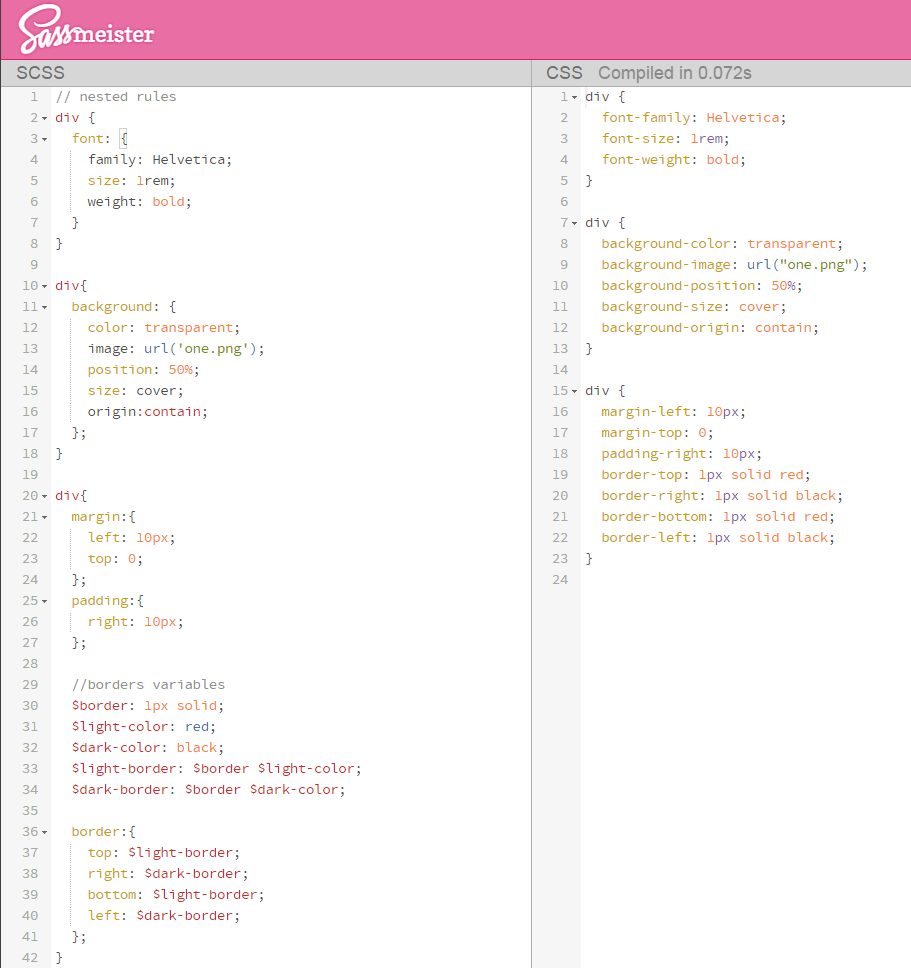Click 'background-color: transparent;' in CSS output
Image resolution: width=911 pixels, height=968 pixels.
722,244
